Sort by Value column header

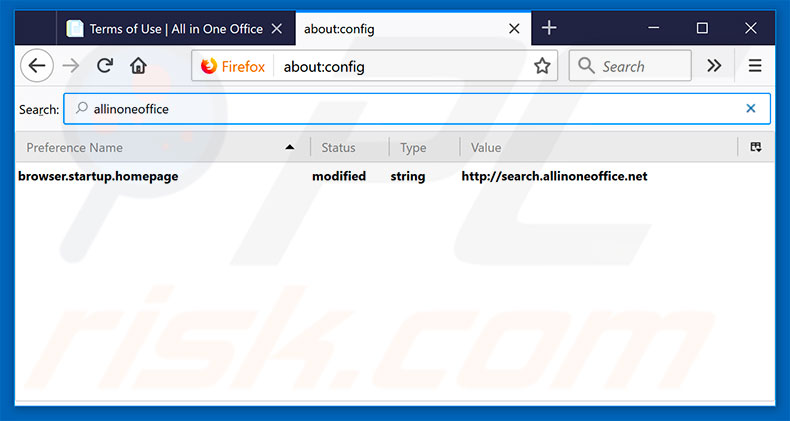(599, 148)
